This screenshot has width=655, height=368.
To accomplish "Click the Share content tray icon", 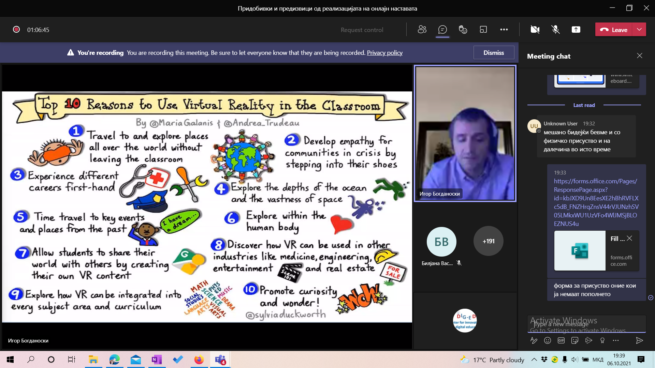I will 576,30.
